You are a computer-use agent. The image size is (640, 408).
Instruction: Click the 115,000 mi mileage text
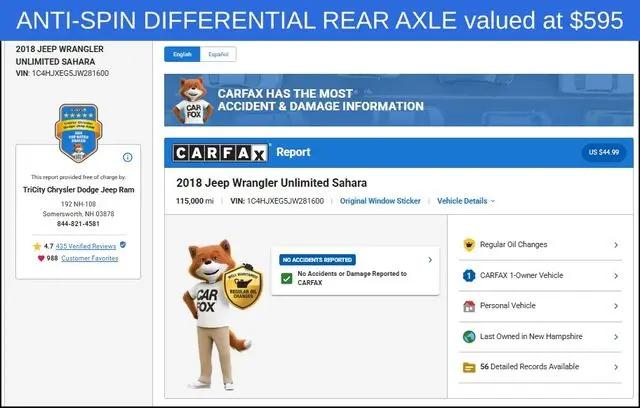point(195,201)
